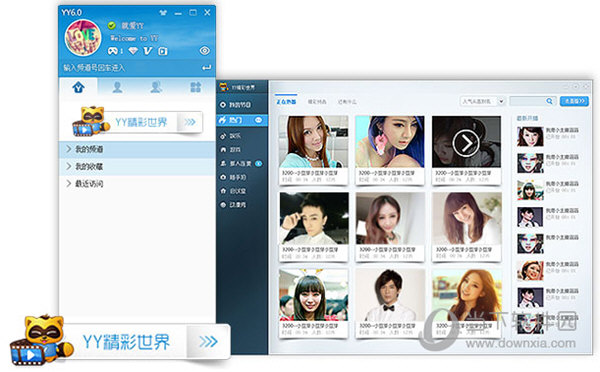This screenshot has height=372, width=600.
Task: Switch to the single-person contacts tab
Action: 117,87
